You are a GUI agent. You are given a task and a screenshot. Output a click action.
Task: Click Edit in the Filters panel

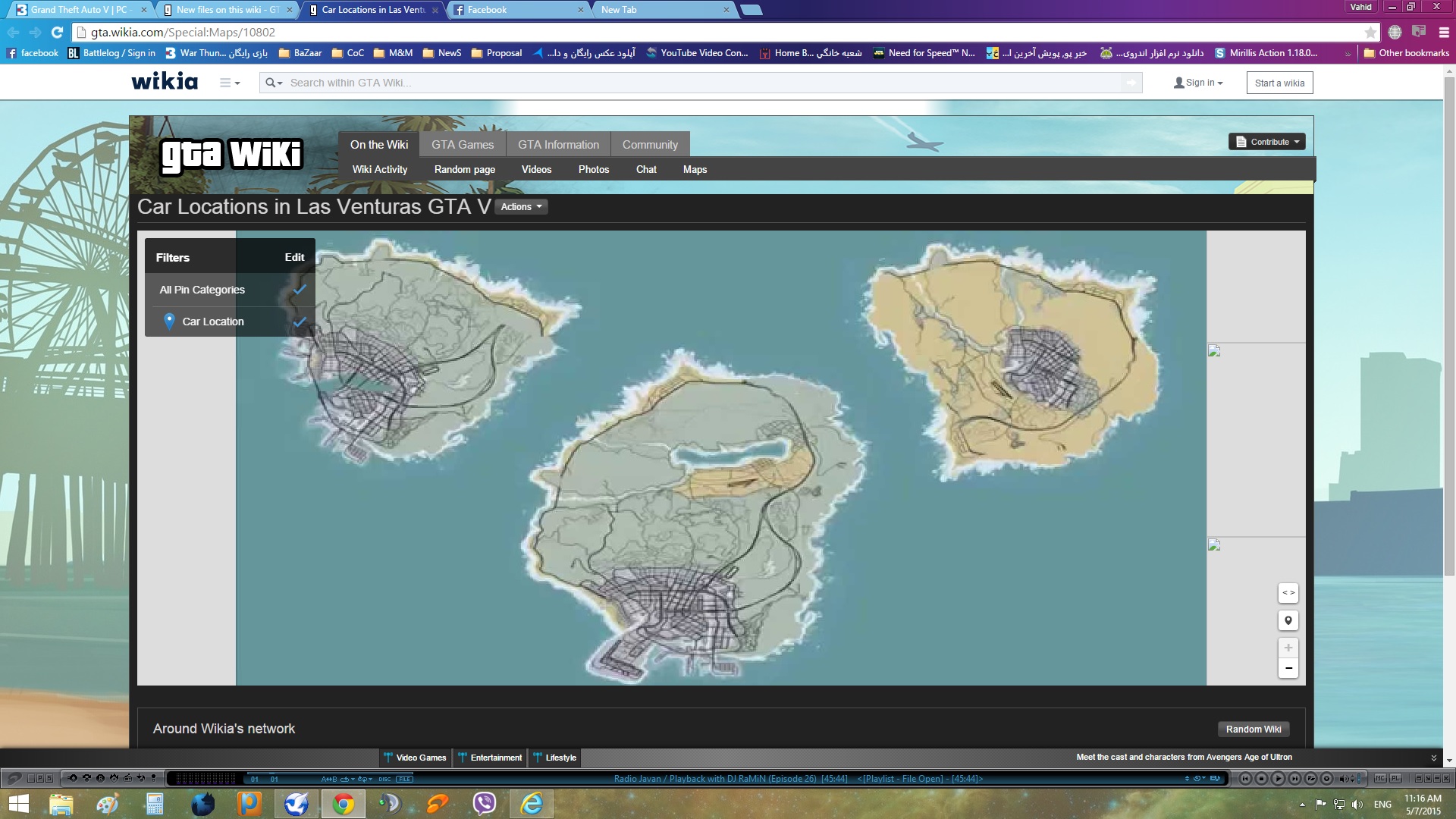coord(294,257)
